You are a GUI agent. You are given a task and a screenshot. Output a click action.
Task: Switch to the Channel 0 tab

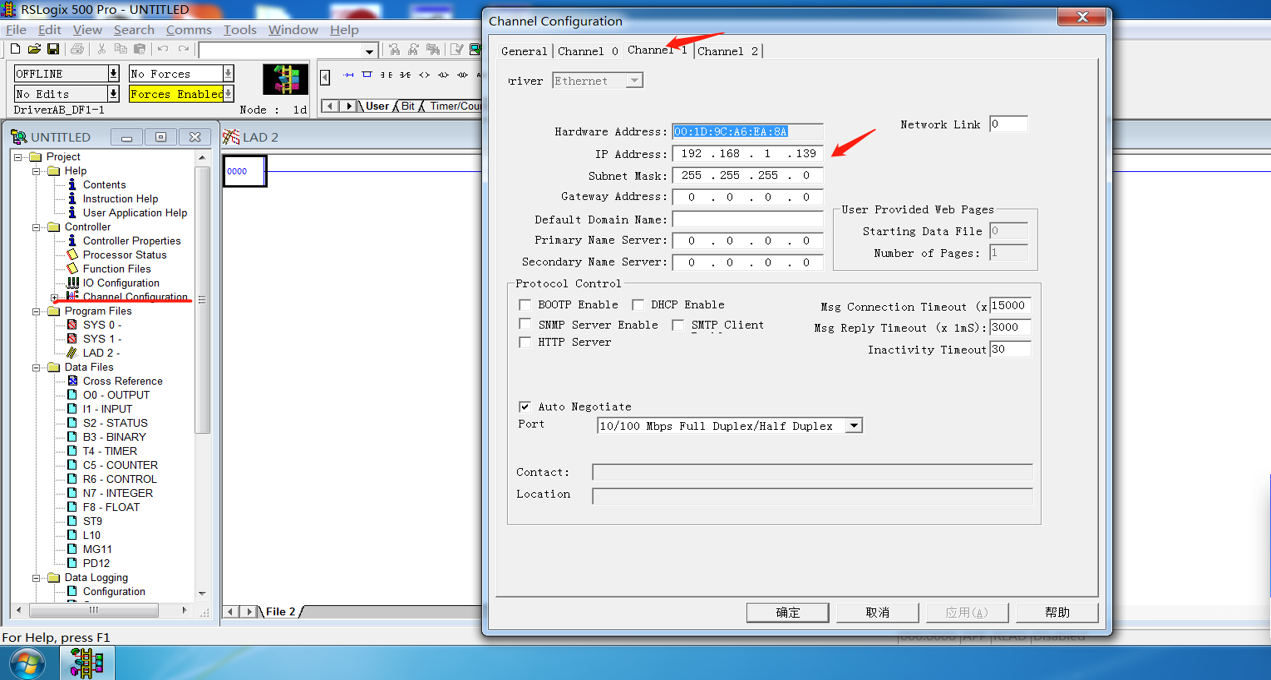[588, 51]
